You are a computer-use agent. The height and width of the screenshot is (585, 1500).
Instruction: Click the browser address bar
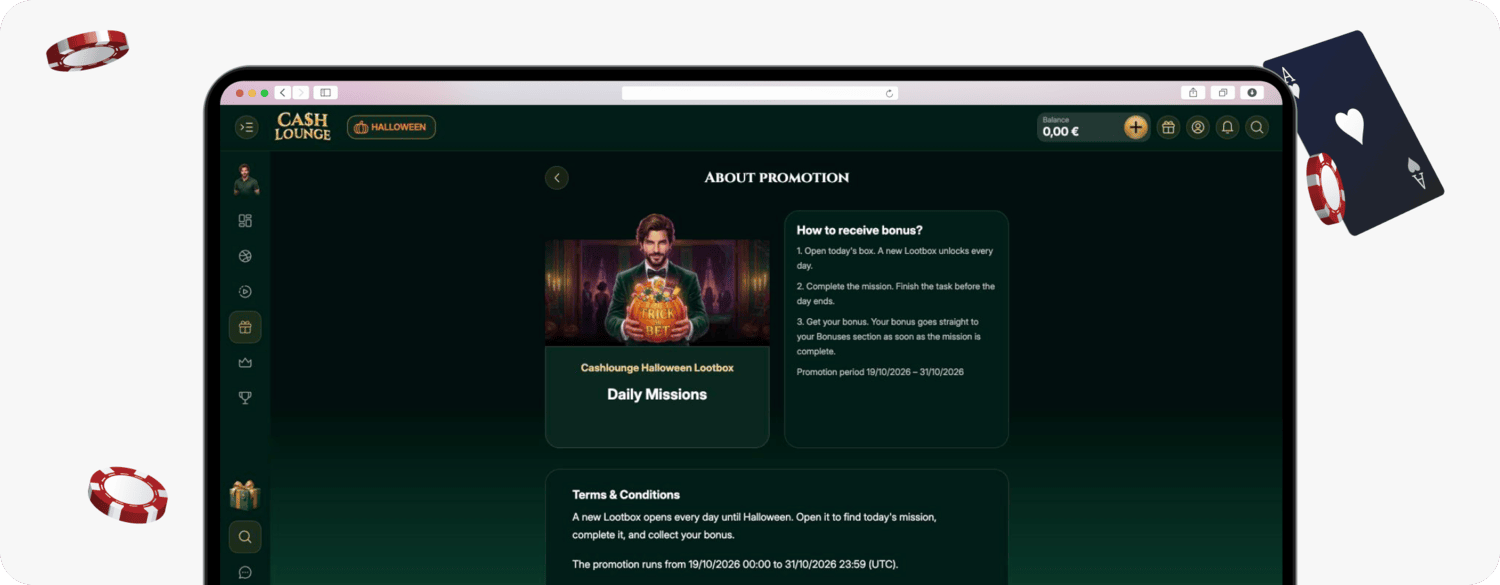tap(760, 93)
